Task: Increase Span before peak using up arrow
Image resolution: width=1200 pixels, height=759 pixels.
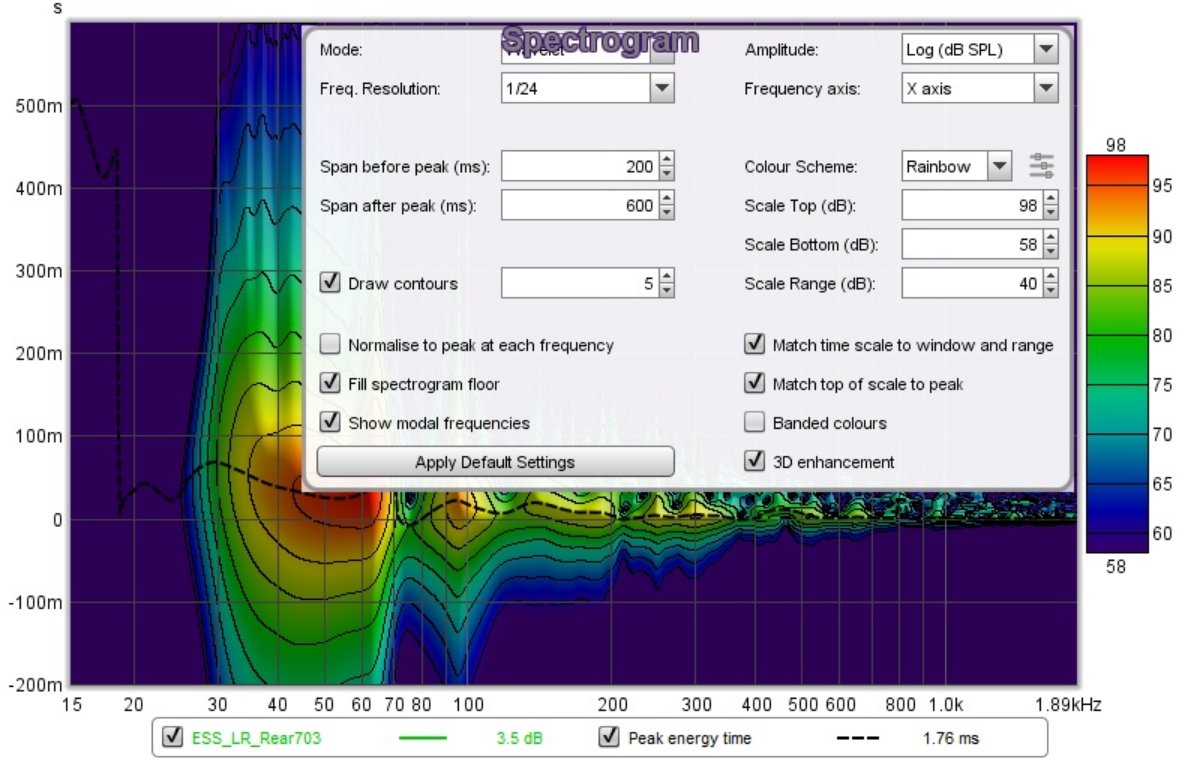Action: click(x=667, y=161)
